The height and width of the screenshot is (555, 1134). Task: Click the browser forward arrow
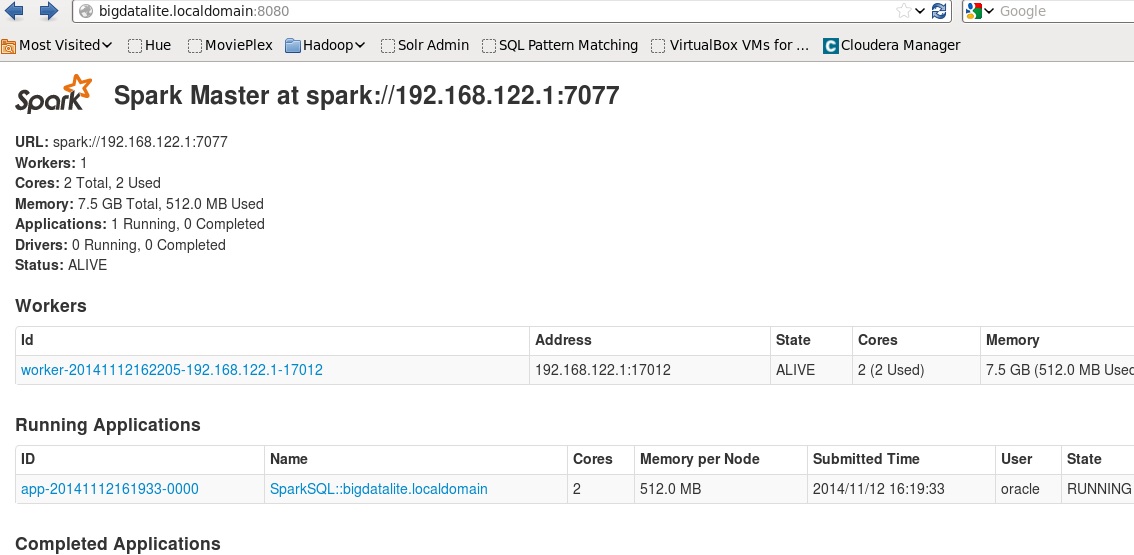tap(48, 11)
